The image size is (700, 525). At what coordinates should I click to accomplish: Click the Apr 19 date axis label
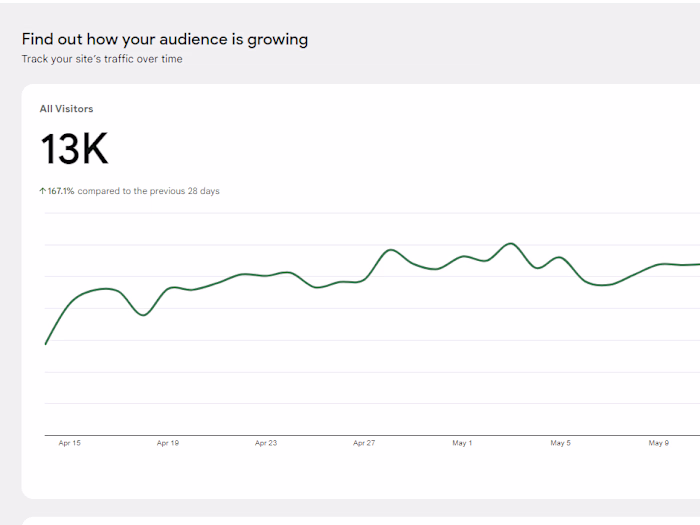click(x=168, y=443)
